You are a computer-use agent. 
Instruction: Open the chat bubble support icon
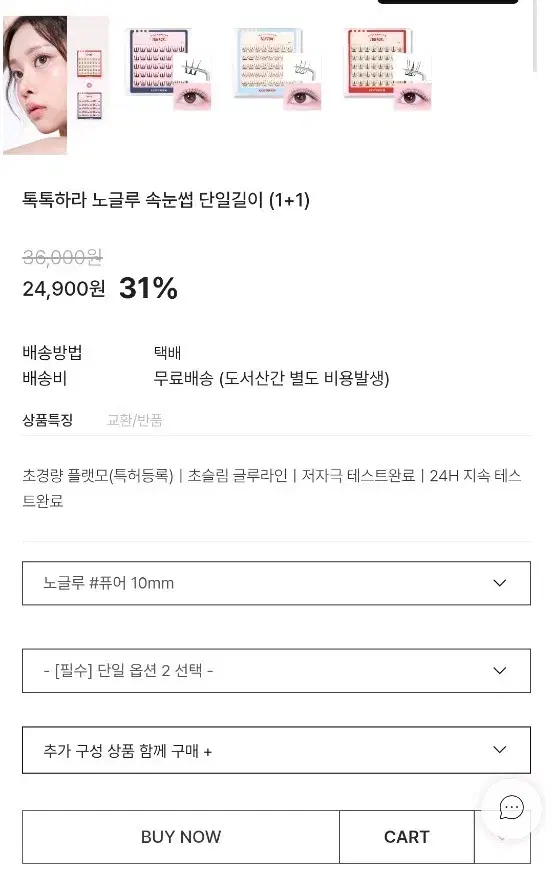click(511, 807)
